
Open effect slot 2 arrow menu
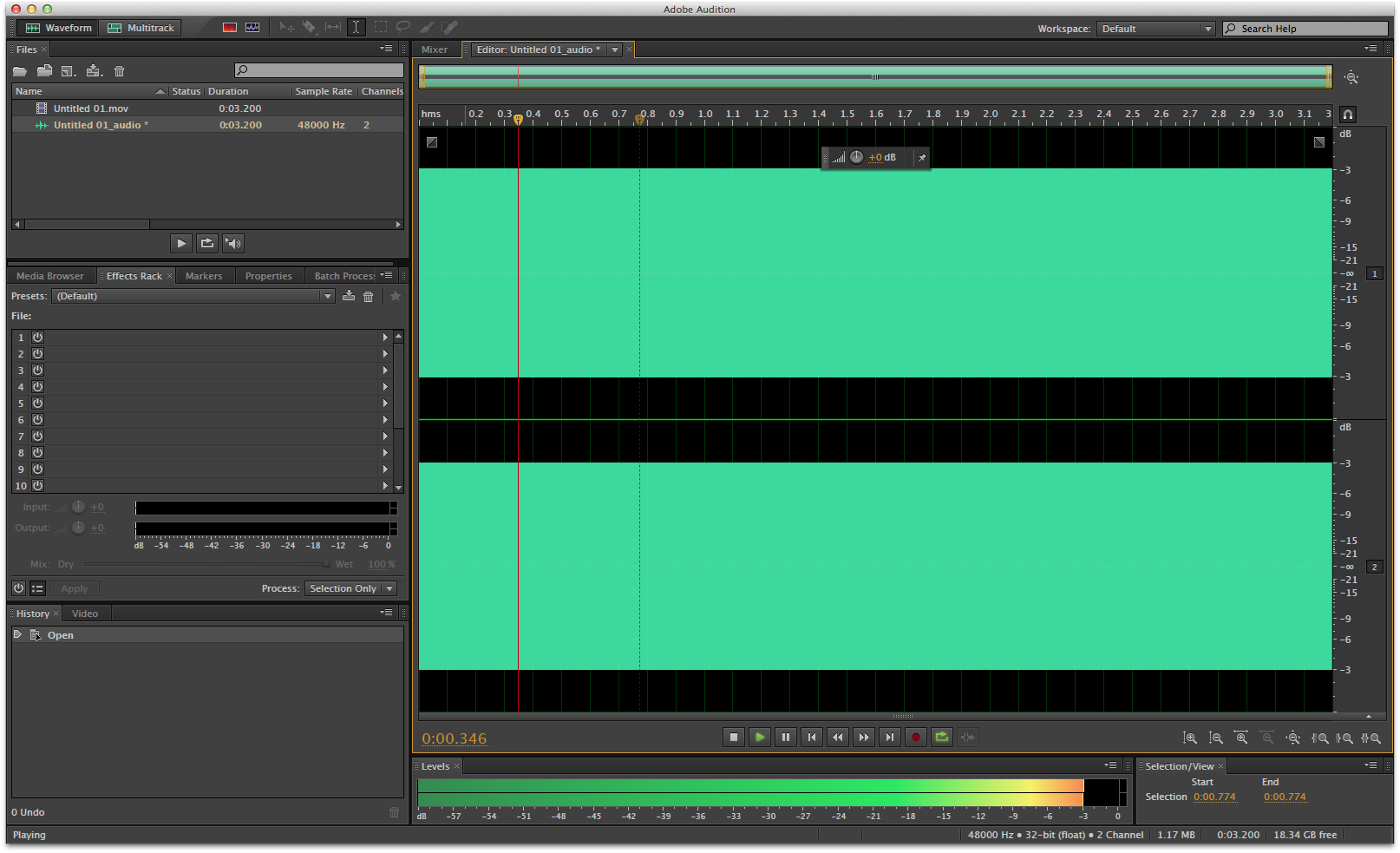[x=385, y=354]
